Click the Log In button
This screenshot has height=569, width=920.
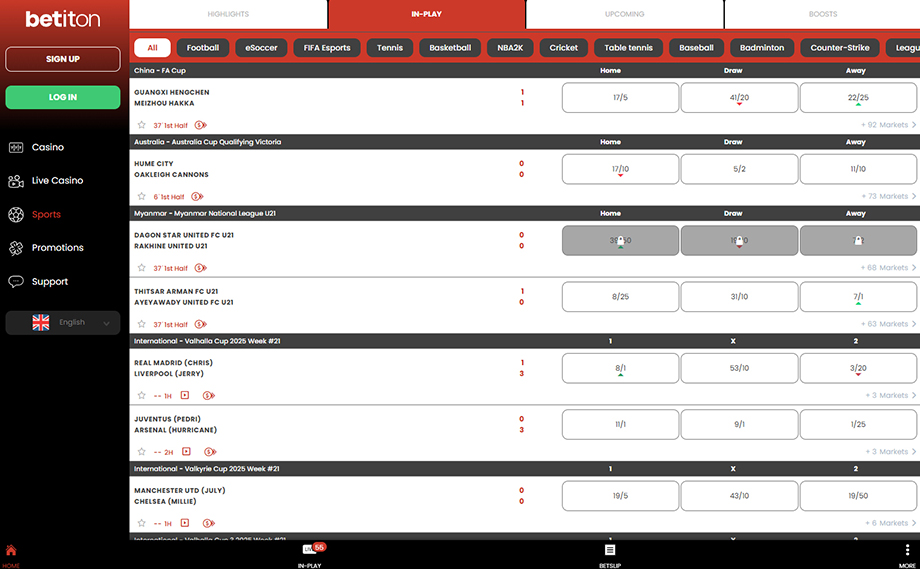63,97
